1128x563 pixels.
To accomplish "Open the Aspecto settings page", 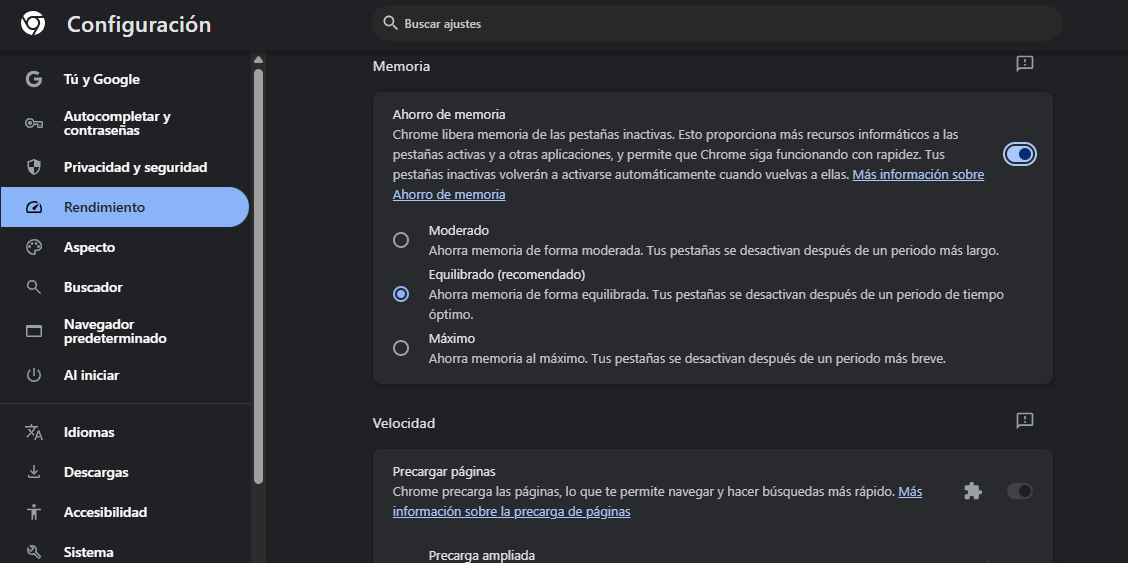I will (x=124, y=247).
